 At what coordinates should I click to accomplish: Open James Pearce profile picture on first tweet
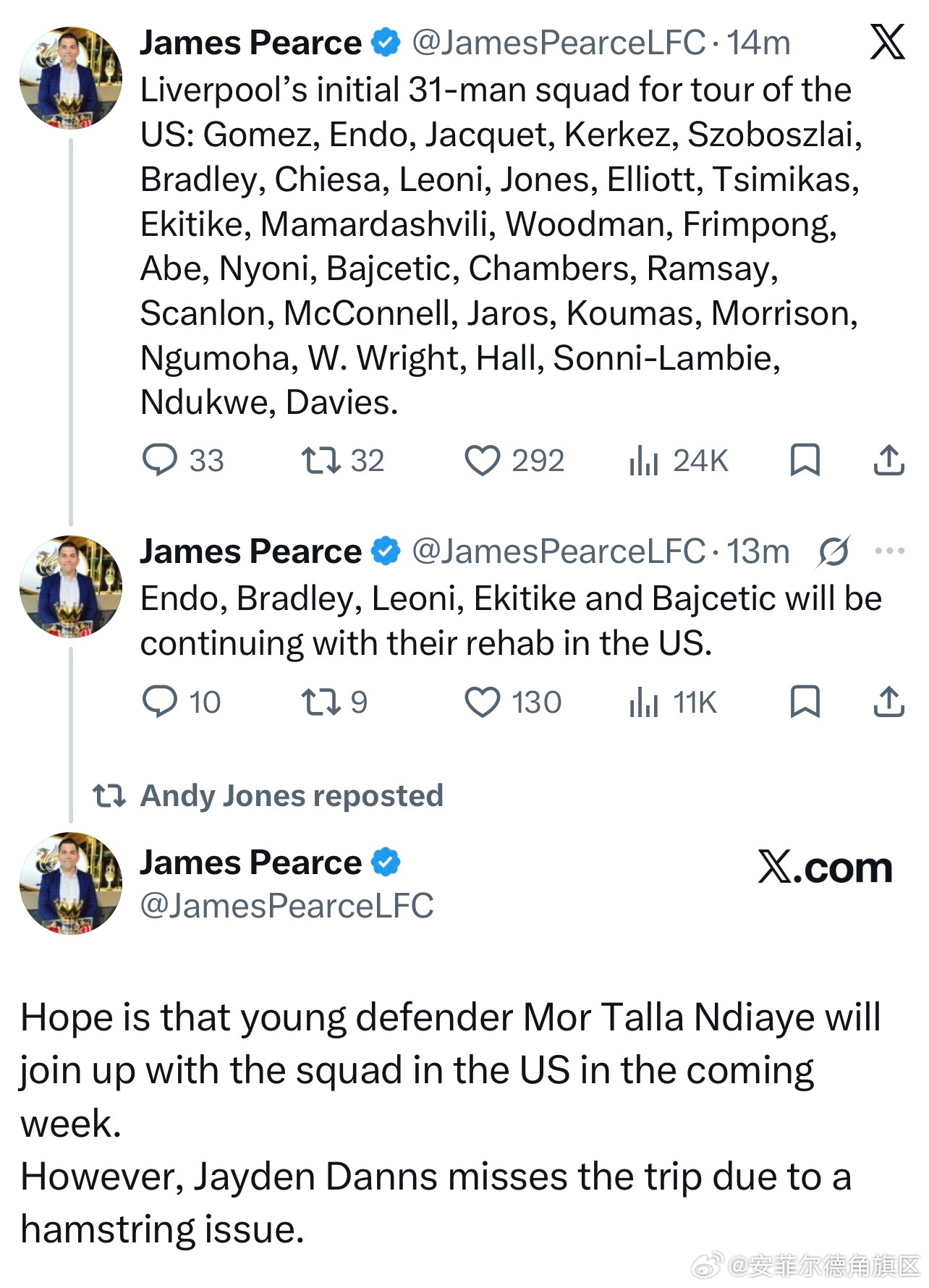pyautogui.click(x=71, y=78)
